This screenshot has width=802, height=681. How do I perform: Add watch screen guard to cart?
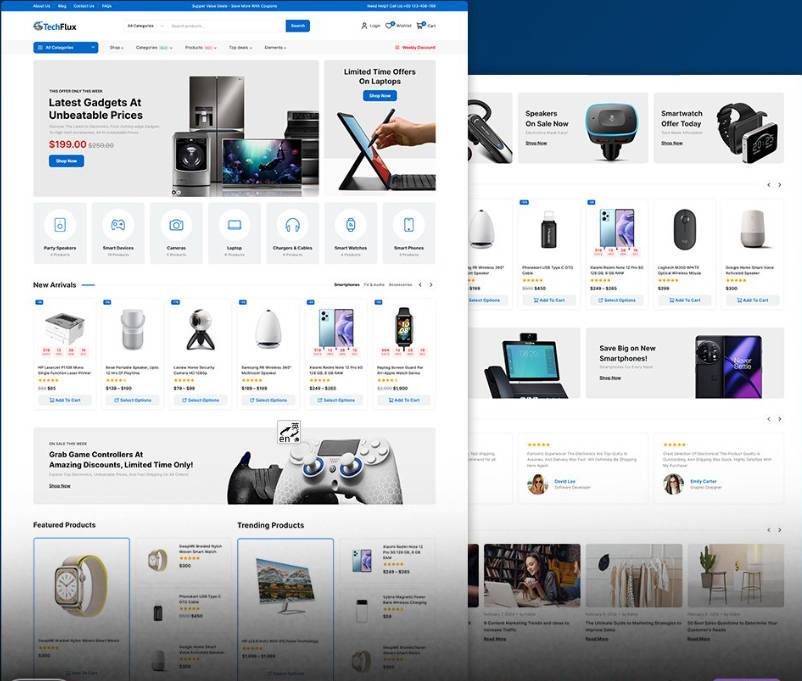pyautogui.click(x=404, y=400)
